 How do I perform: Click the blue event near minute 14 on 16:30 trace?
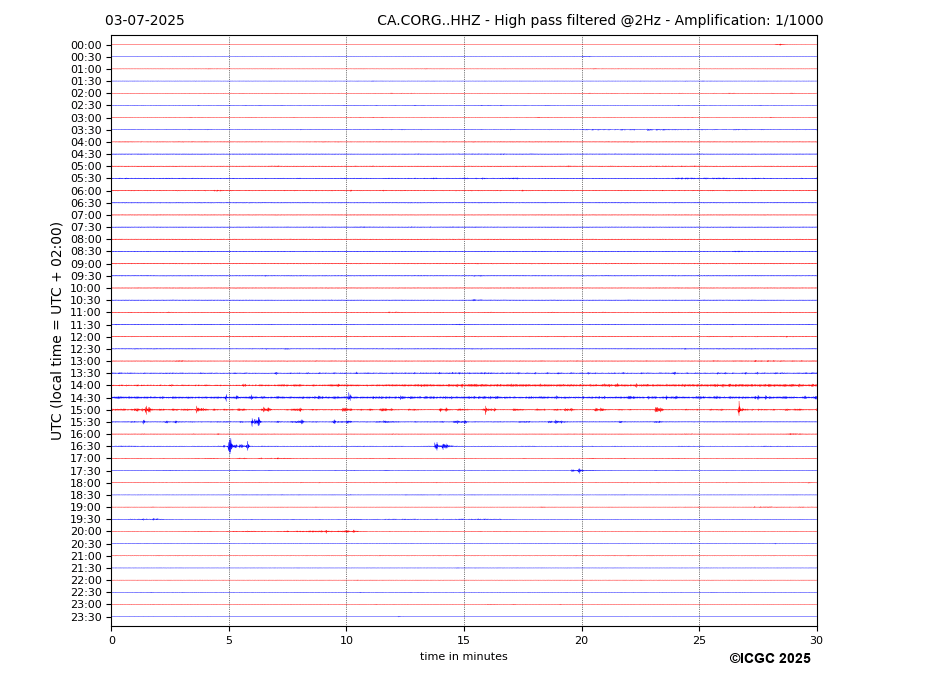coord(442,446)
